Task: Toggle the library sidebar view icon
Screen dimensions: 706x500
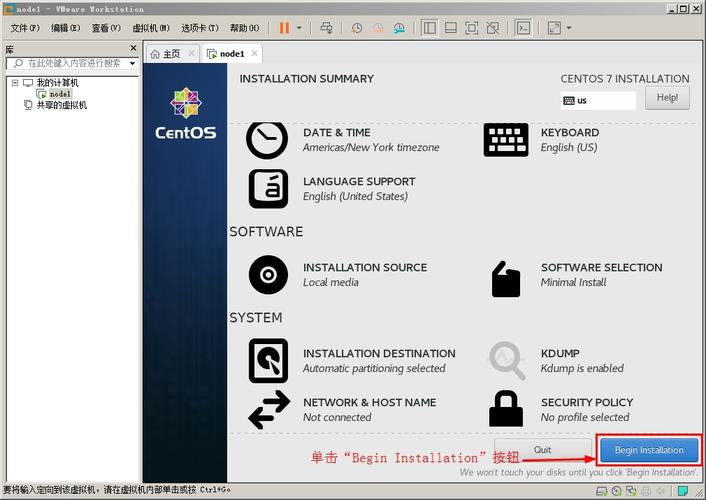Action: pos(429,28)
